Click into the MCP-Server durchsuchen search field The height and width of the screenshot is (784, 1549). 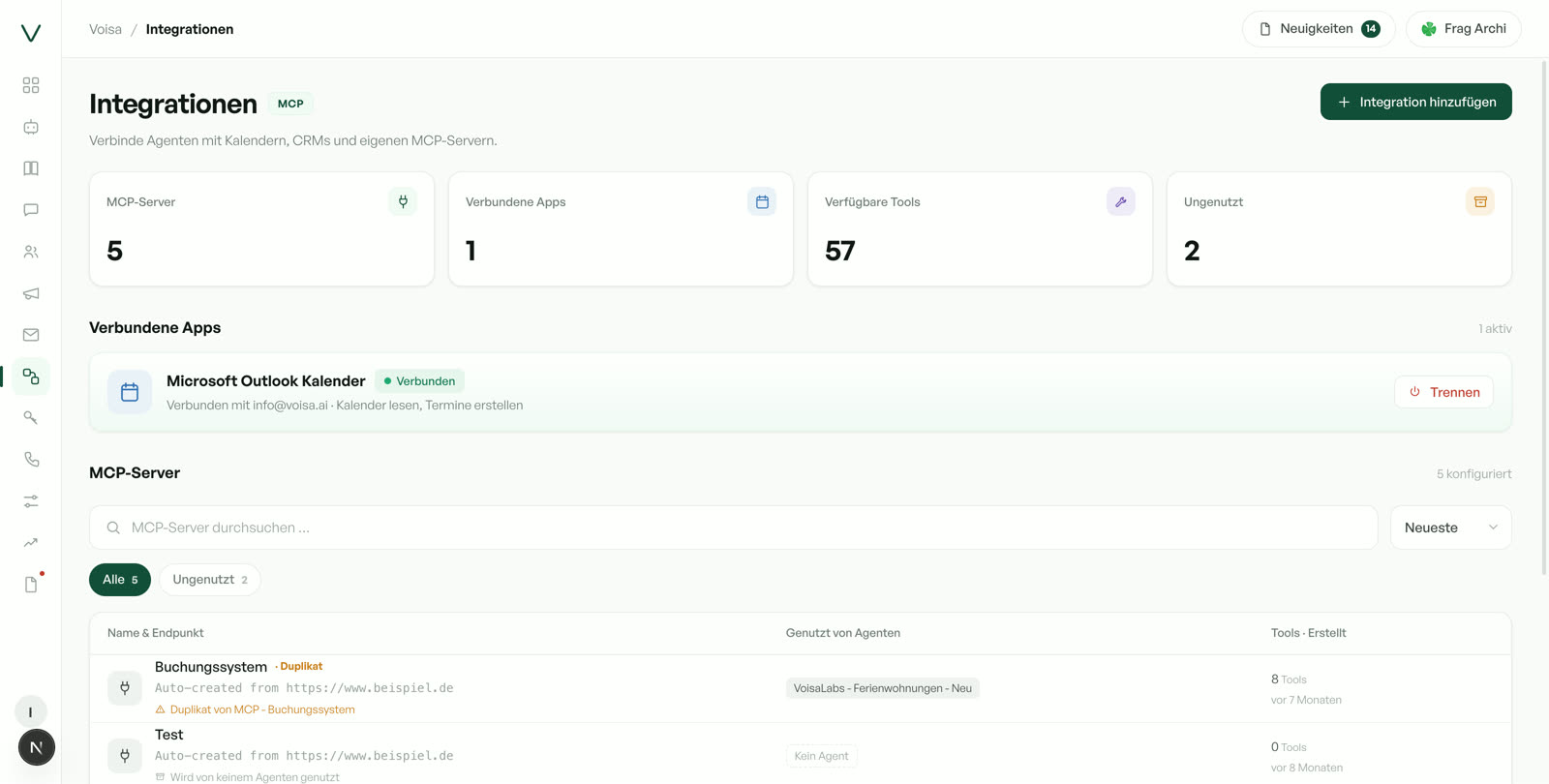point(733,528)
